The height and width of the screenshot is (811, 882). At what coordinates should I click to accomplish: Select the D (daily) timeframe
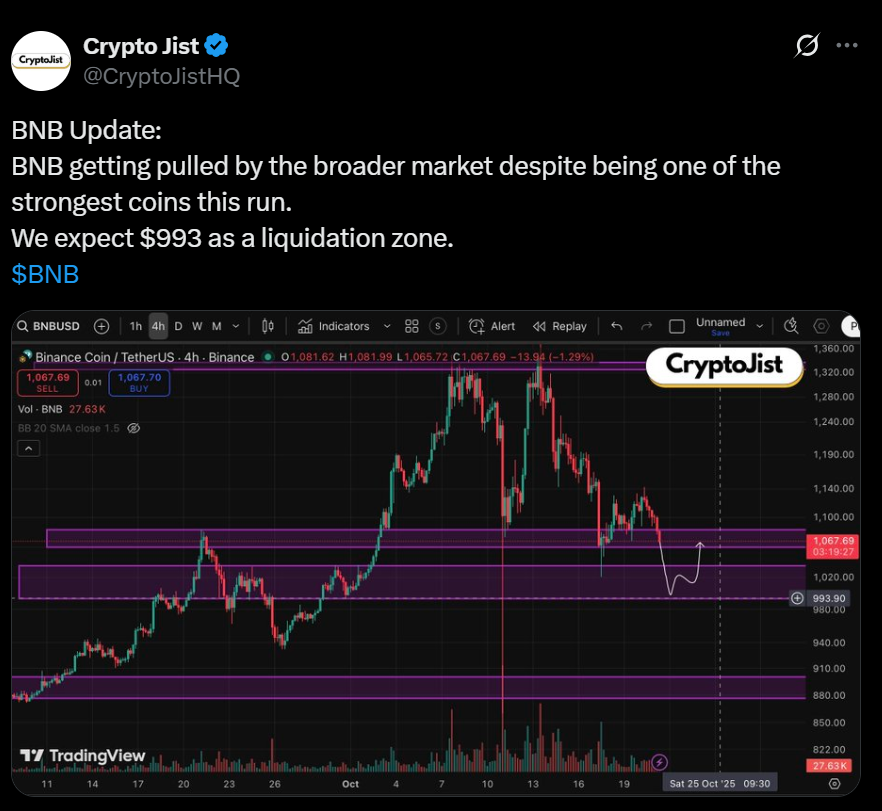click(178, 326)
